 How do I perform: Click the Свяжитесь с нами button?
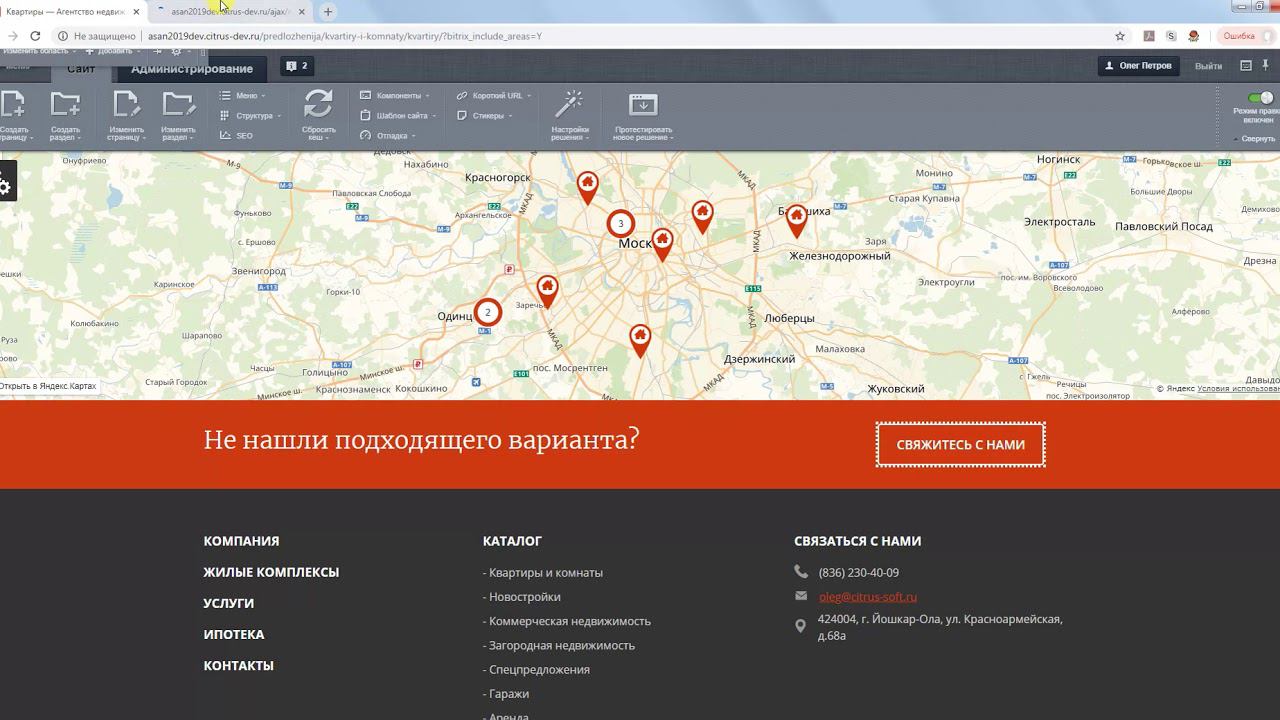point(960,444)
